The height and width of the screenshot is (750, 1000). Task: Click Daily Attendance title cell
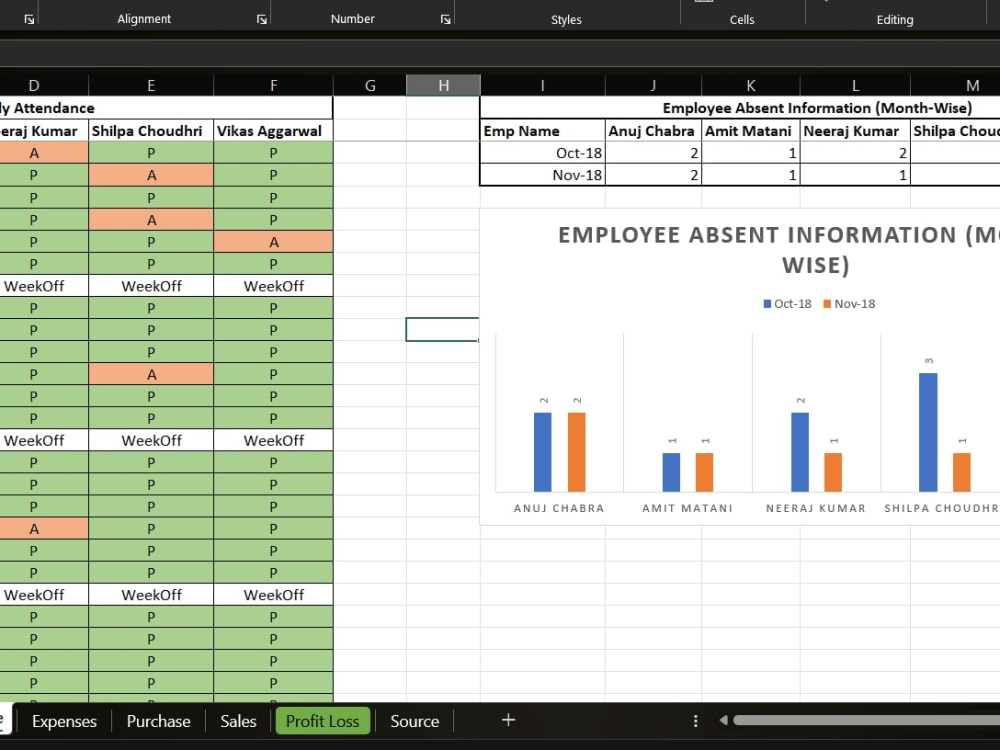pyautogui.click(x=166, y=108)
